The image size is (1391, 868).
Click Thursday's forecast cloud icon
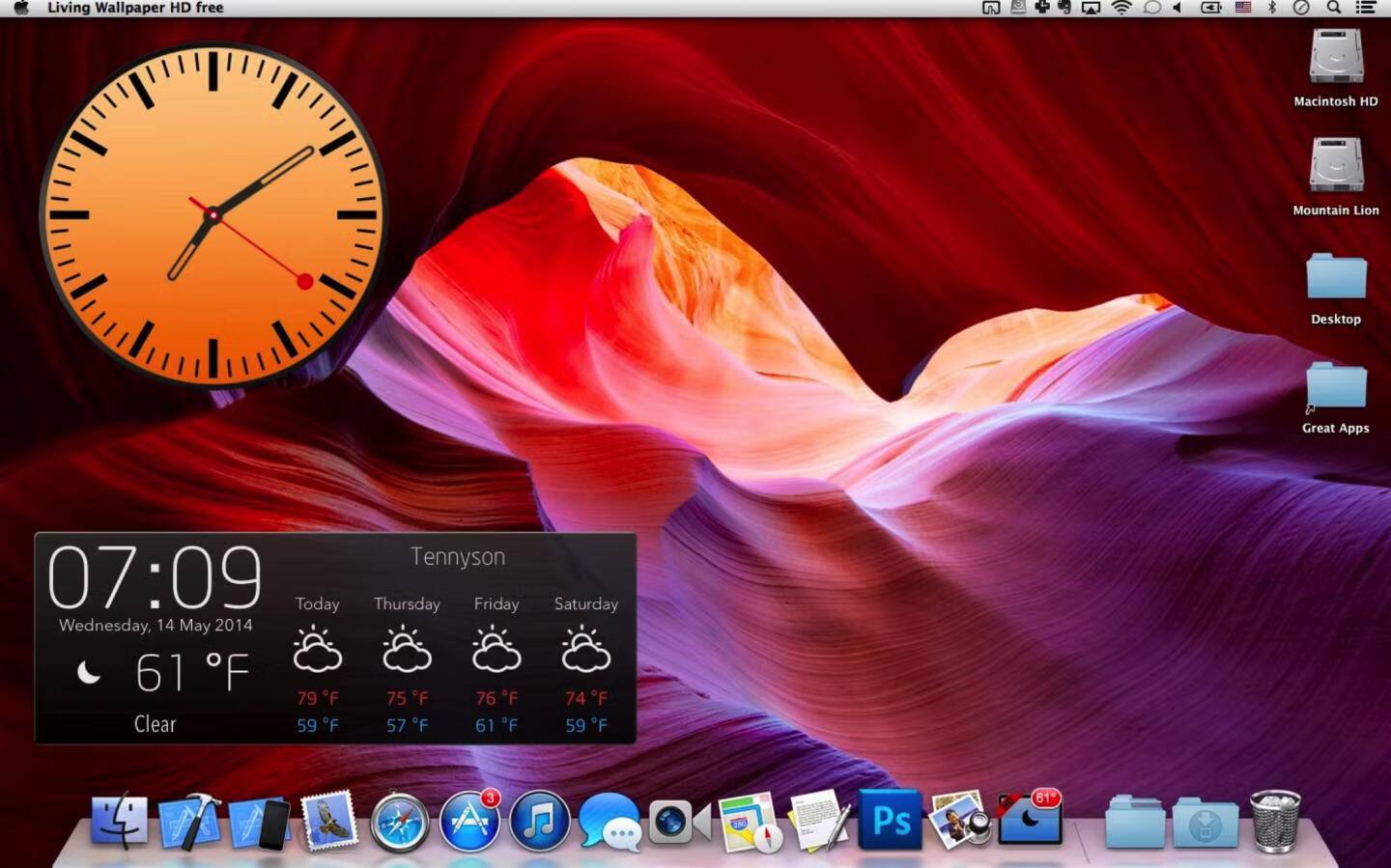[x=407, y=649]
